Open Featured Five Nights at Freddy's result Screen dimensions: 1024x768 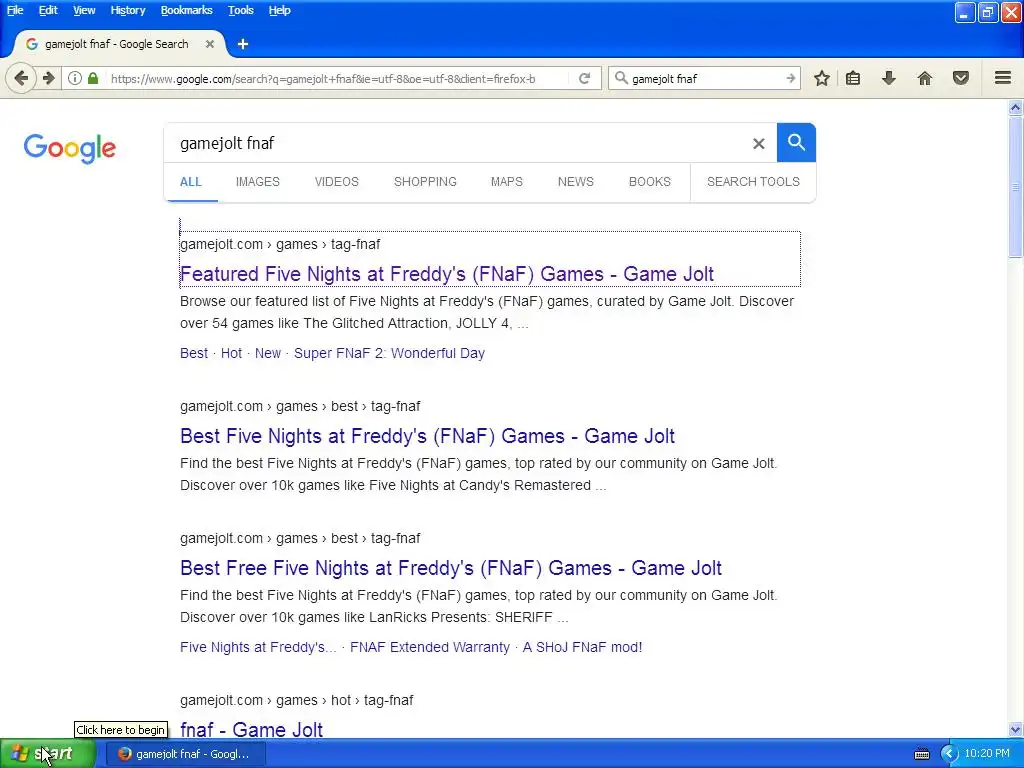[x=447, y=274]
